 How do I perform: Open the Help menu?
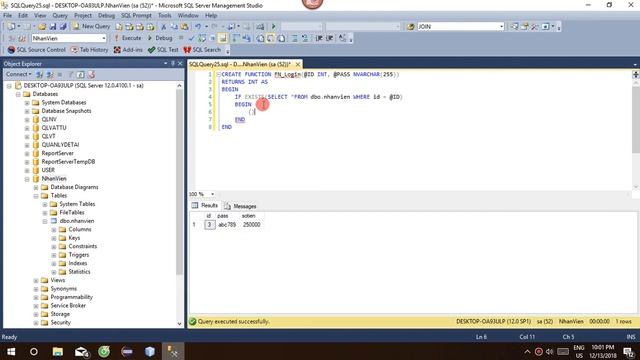coord(211,16)
